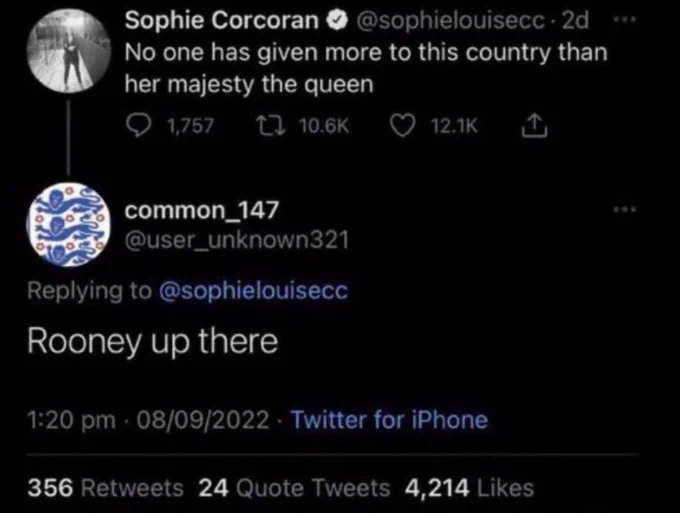
Task: Open more options on Sophie Corcoran's tweet
Action: pos(626,20)
